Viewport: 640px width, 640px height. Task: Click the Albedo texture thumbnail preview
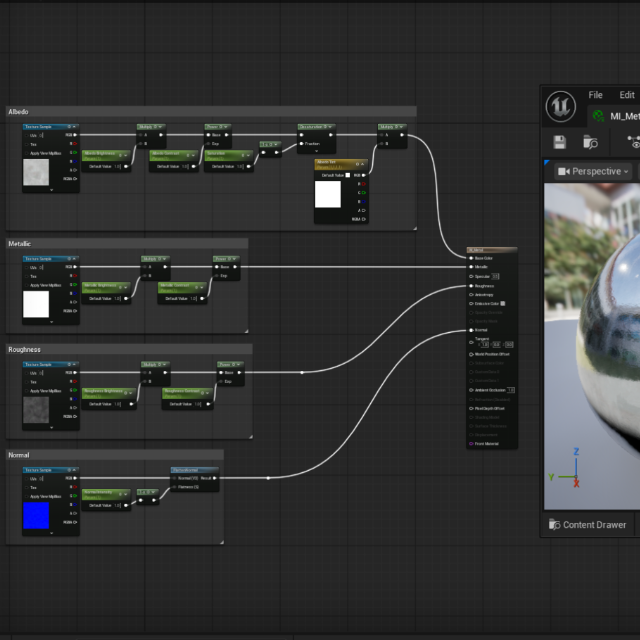pos(36,172)
